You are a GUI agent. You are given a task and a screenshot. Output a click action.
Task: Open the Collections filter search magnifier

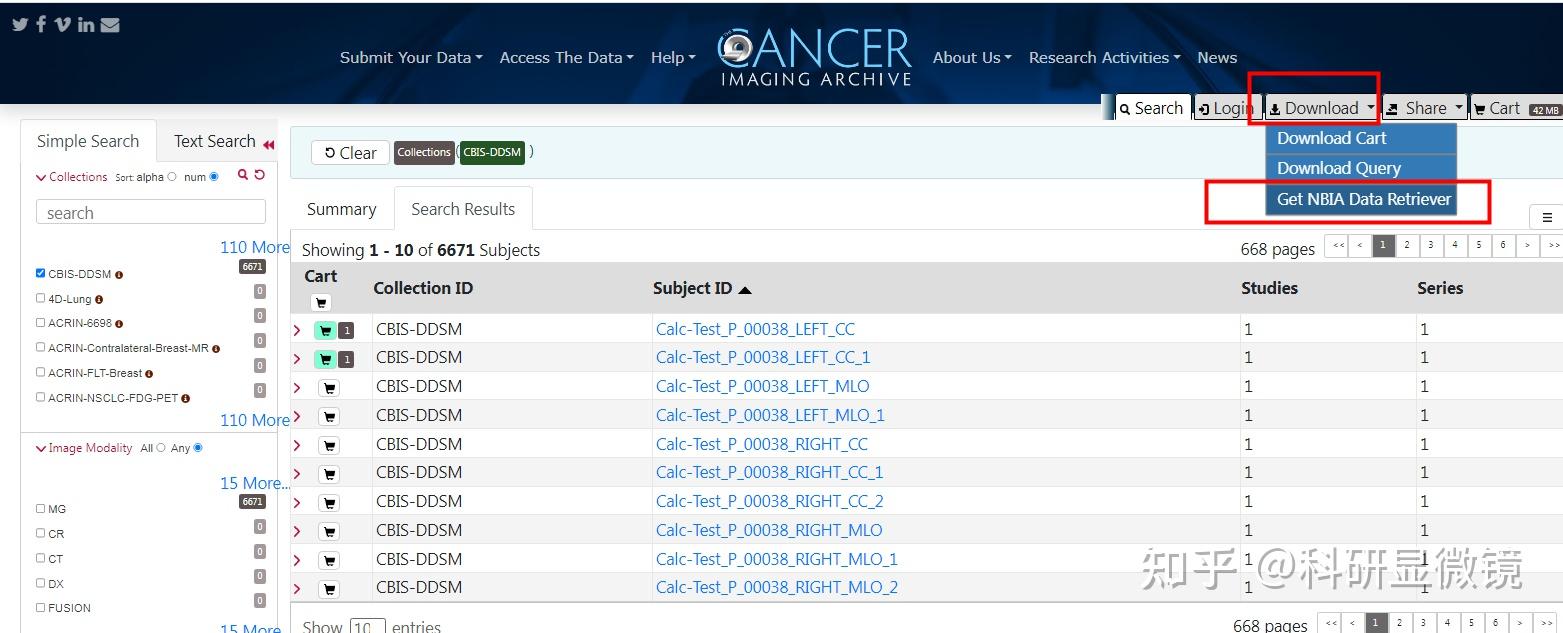point(241,175)
